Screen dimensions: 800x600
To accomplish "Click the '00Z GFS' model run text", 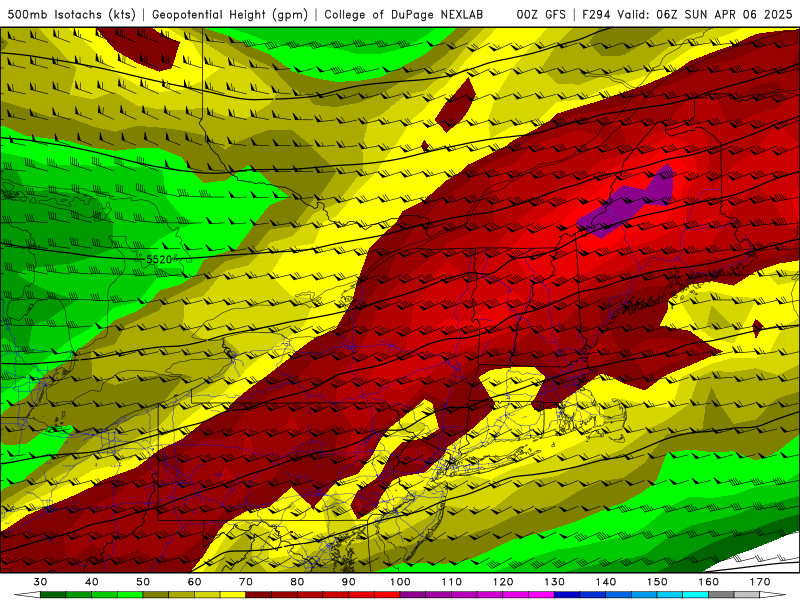I will pos(541,15).
